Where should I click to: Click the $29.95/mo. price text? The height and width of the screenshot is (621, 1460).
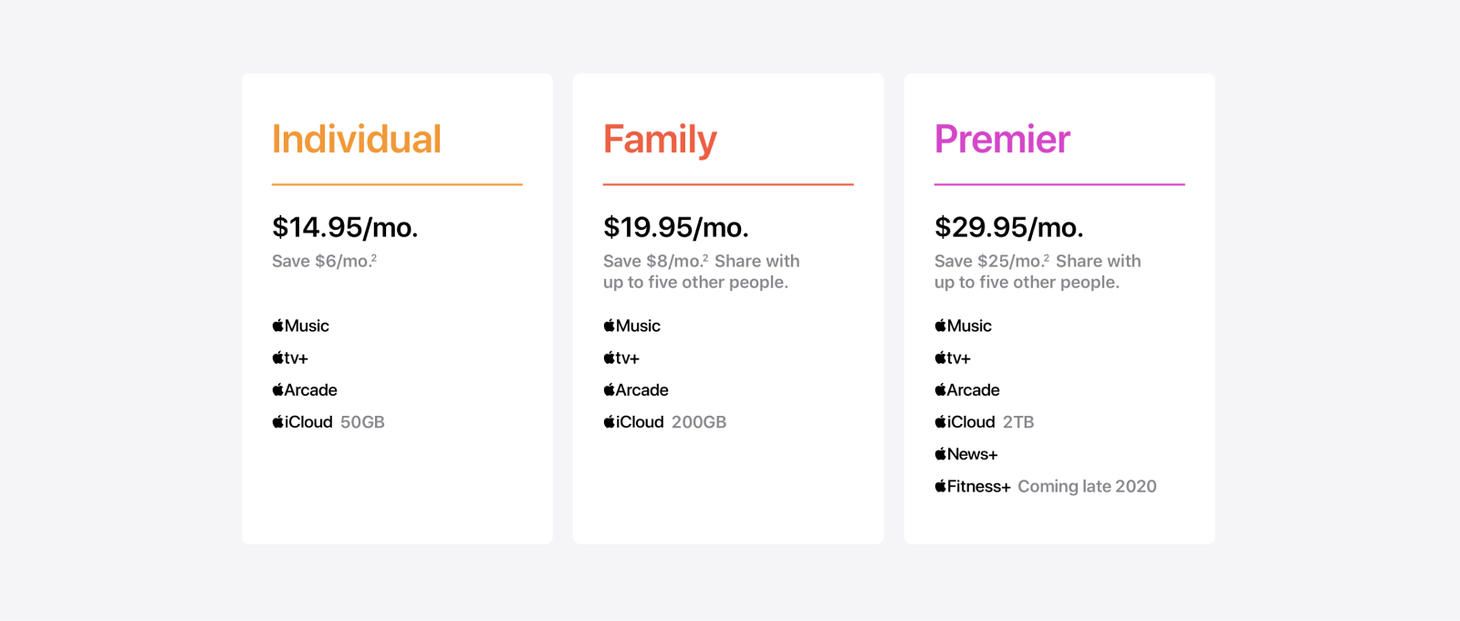pos(1009,227)
